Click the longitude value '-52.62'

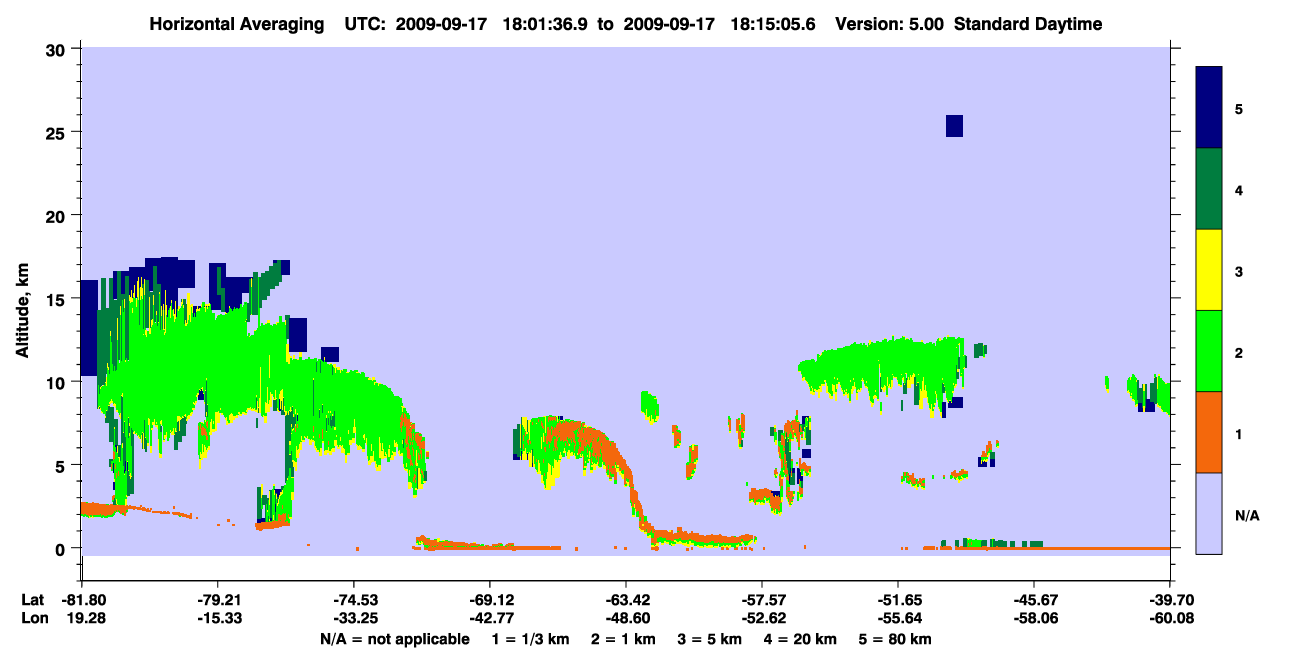click(x=762, y=619)
